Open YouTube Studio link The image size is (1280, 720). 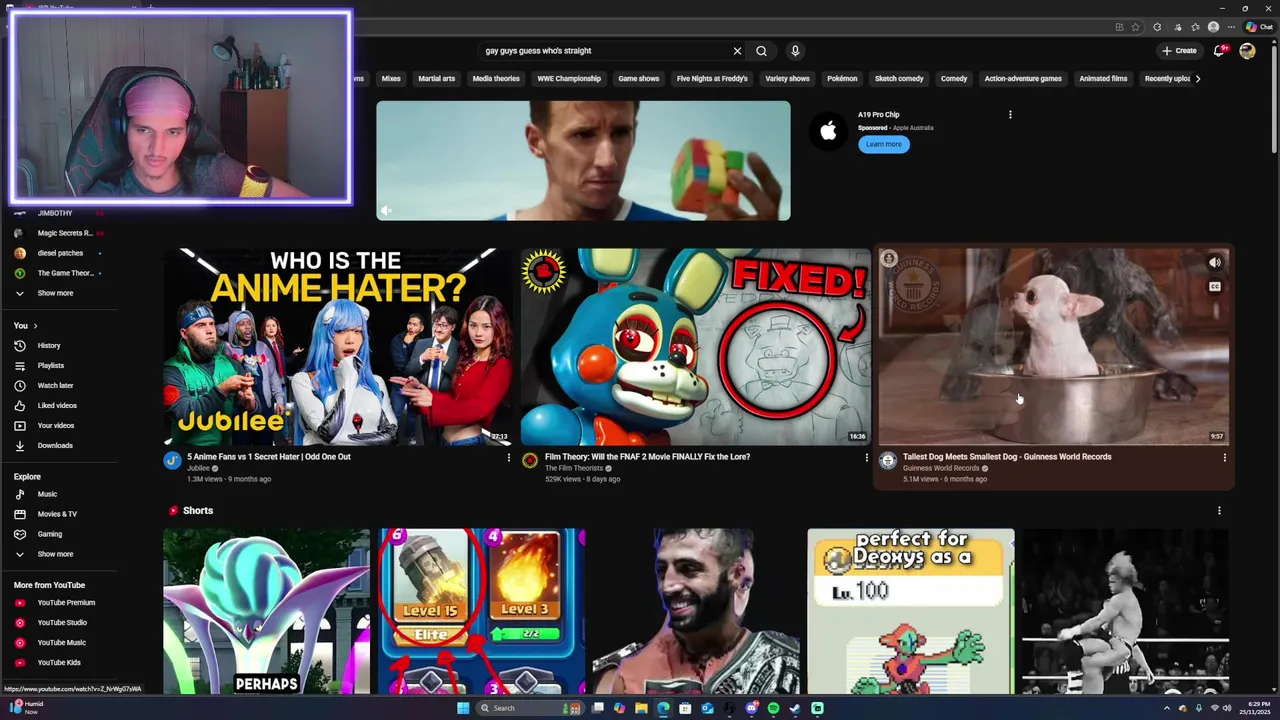[62, 623]
